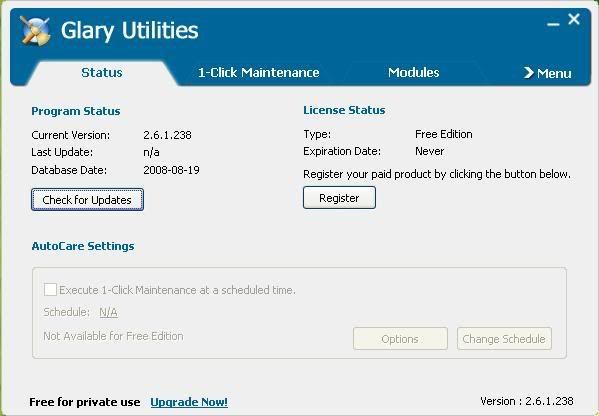
Task: Select the current version value 2.6.1.238
Action: (167, 135)
